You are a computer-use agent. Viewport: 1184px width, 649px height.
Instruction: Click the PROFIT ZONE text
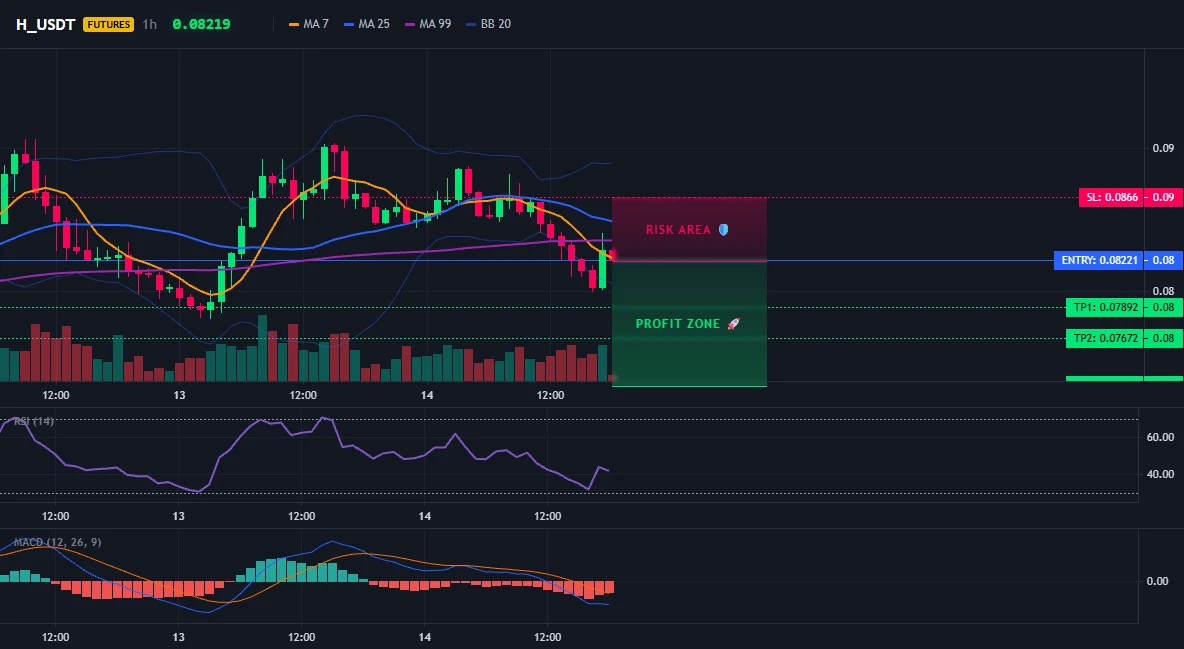click(x=678, y=323)
